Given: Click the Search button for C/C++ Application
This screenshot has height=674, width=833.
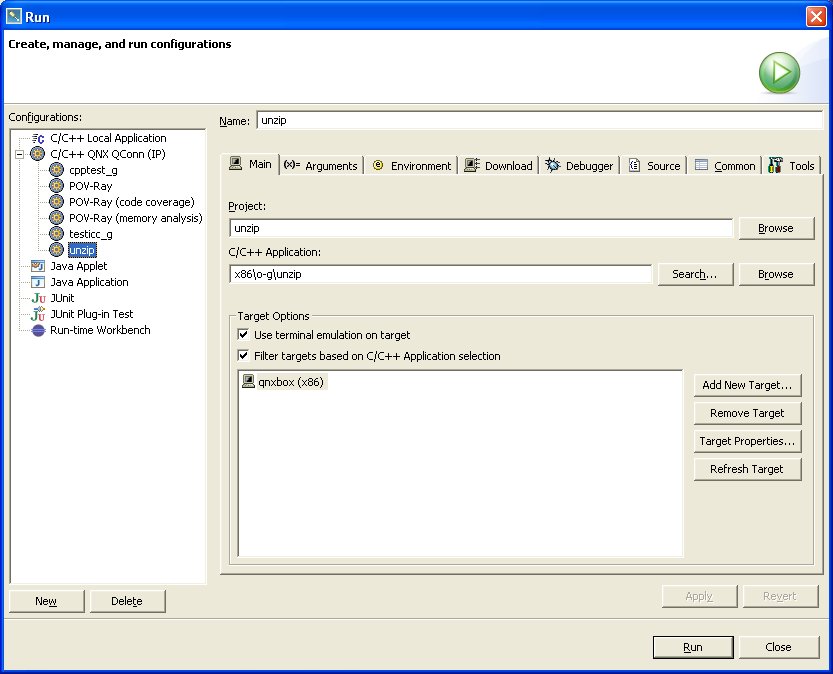Looking at the screenshot, I should [x=695, y=274].
